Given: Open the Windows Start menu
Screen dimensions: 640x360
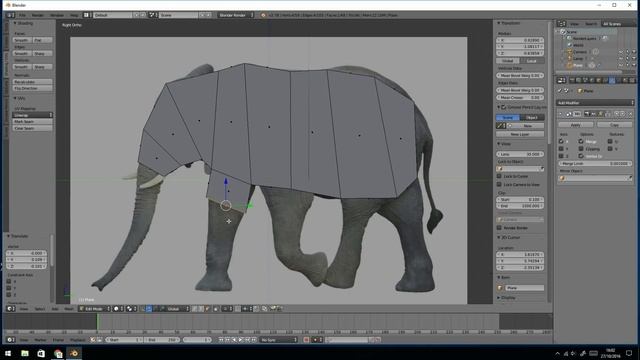Looking at the screenshot, I should (x=8, y=353).
